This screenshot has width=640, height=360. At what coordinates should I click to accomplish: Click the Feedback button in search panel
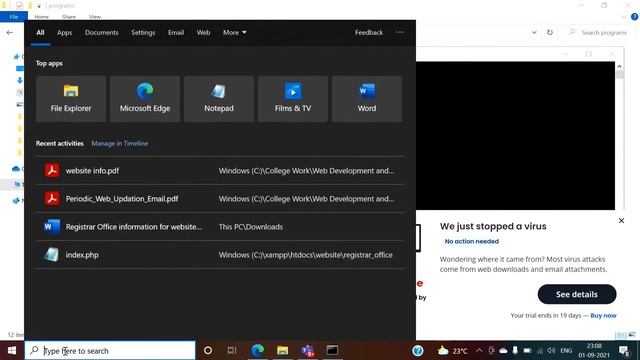click(x=369, y=32)
